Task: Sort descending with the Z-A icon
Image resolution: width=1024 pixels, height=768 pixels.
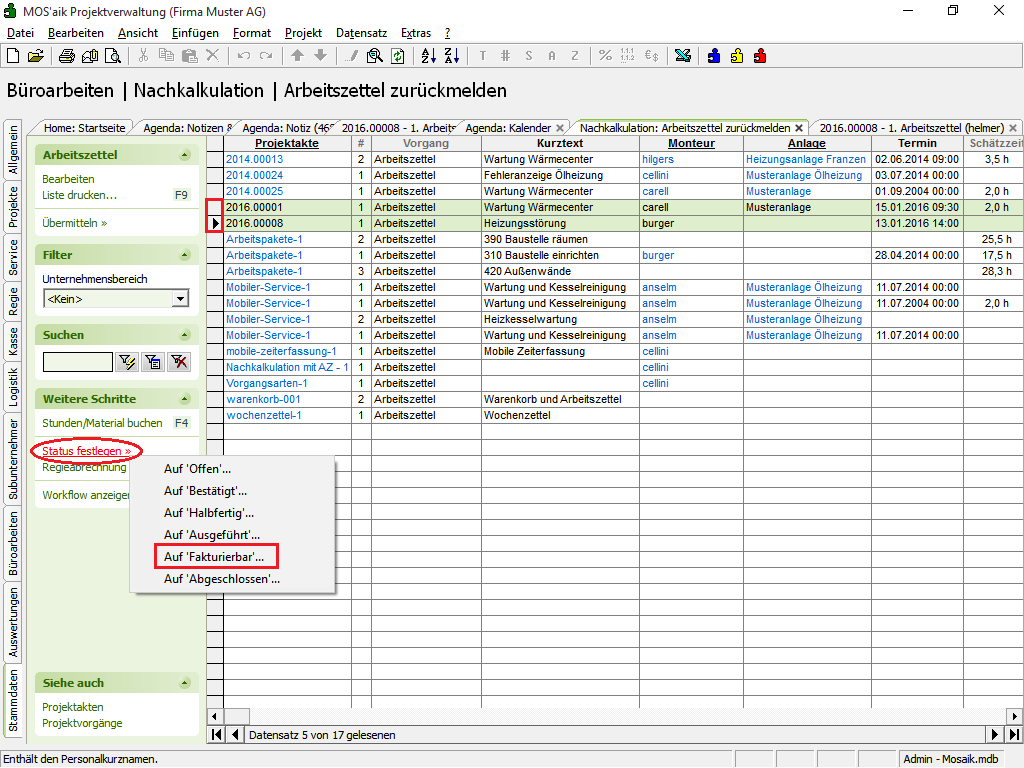Action: point(451,56)
